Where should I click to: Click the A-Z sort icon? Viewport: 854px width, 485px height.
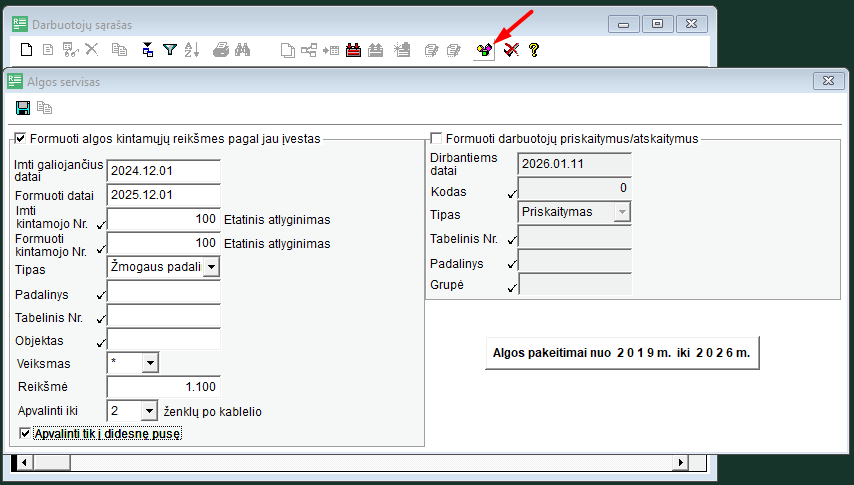pos(192,50)
